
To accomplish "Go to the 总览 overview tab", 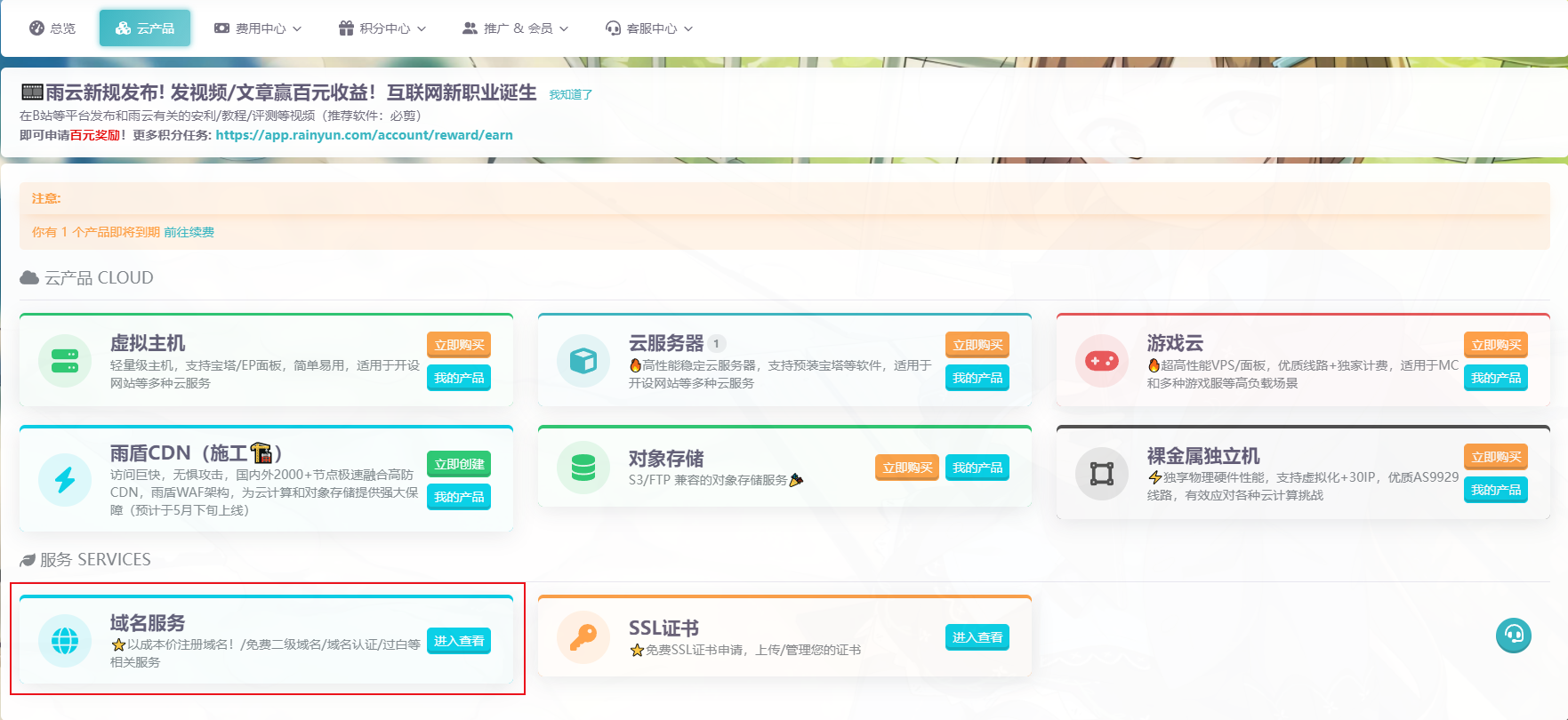I will click(x=52, y=28).
